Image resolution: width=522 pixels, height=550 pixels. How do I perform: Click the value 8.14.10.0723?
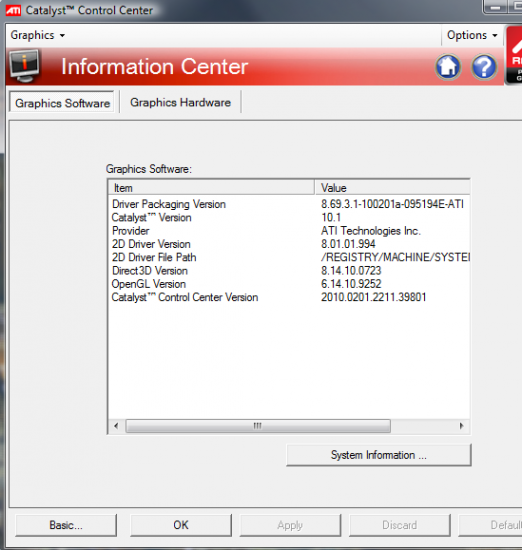351,271
